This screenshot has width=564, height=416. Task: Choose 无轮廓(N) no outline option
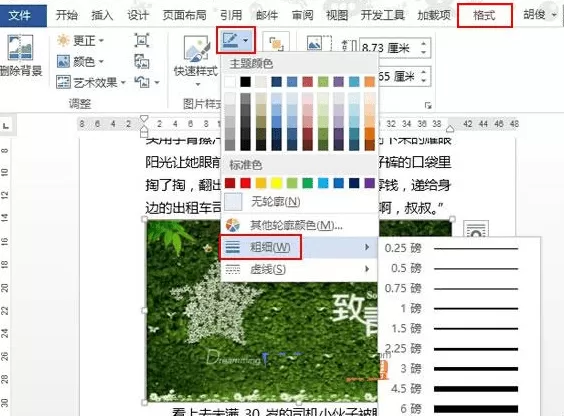299,202
